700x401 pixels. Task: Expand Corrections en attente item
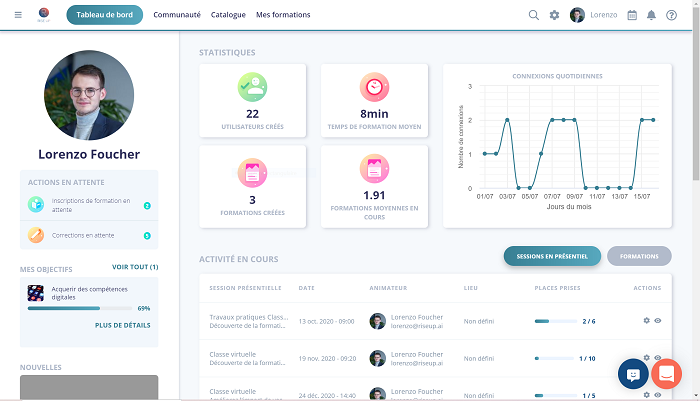point(89,236)
